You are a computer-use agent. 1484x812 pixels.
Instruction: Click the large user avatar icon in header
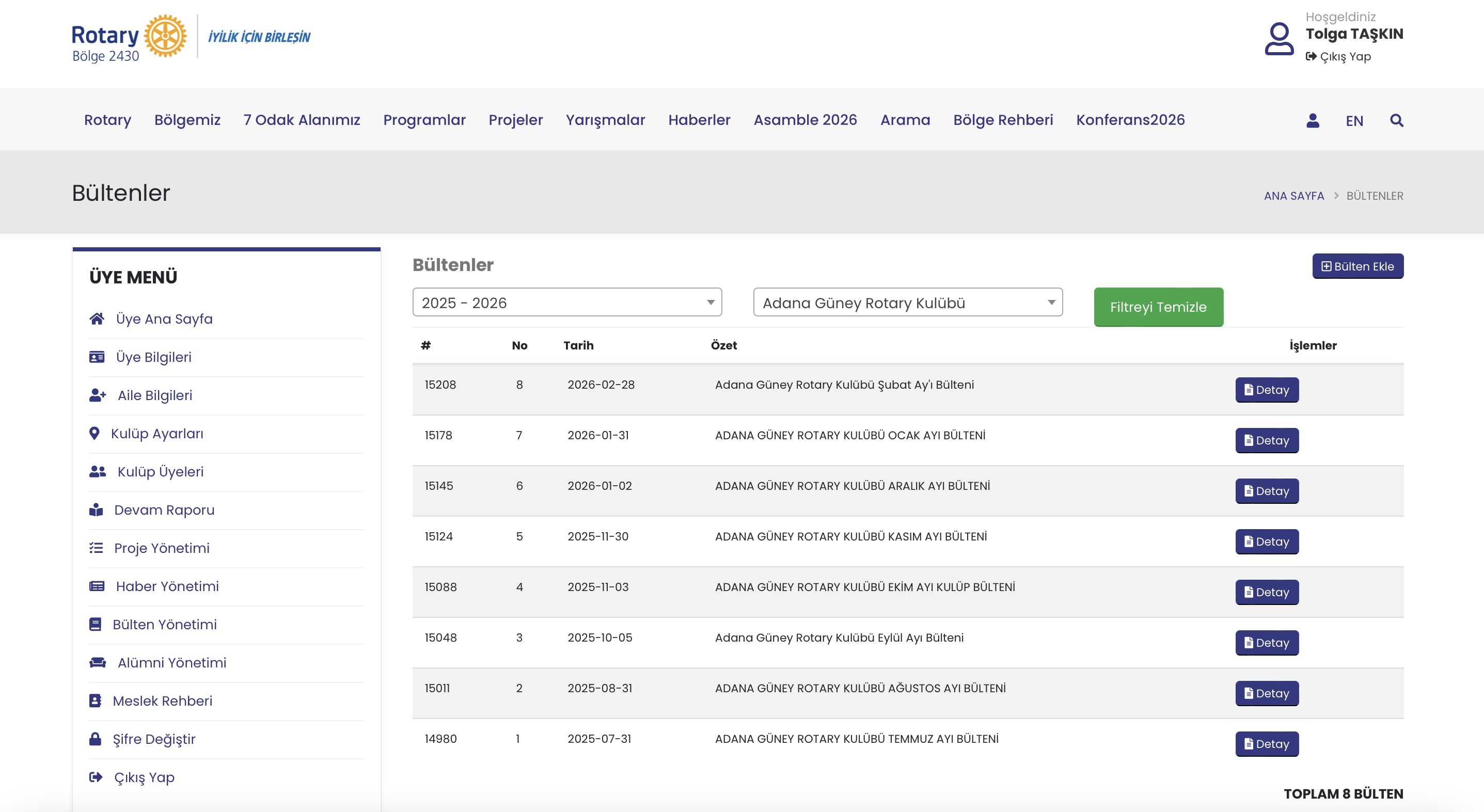pyautogui.click(x=1278, y=39)
